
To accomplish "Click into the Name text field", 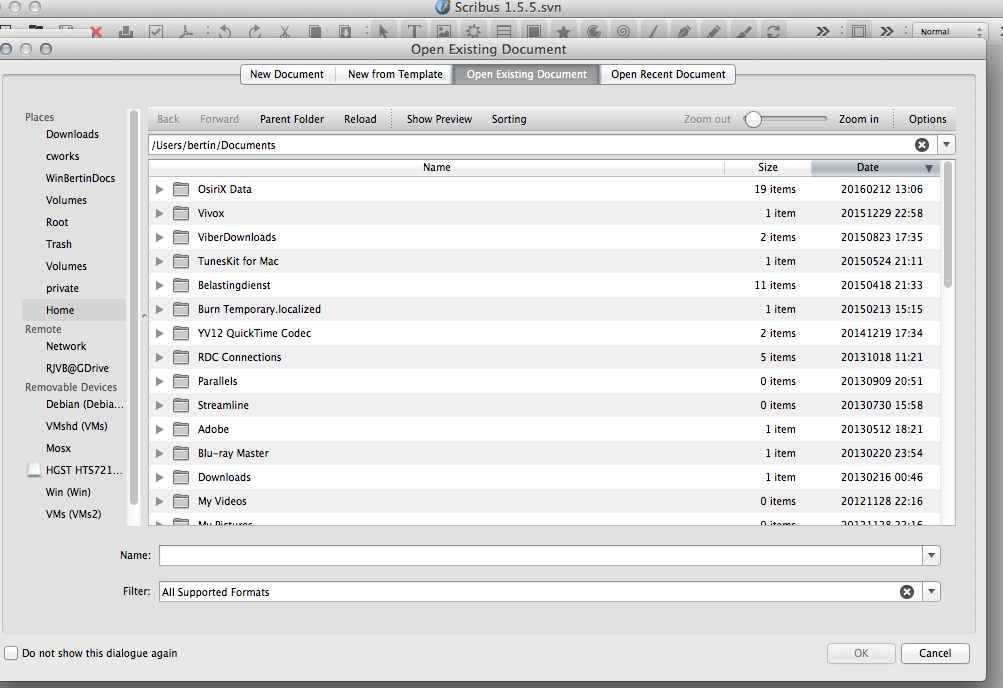I will [x=540, y=555].
